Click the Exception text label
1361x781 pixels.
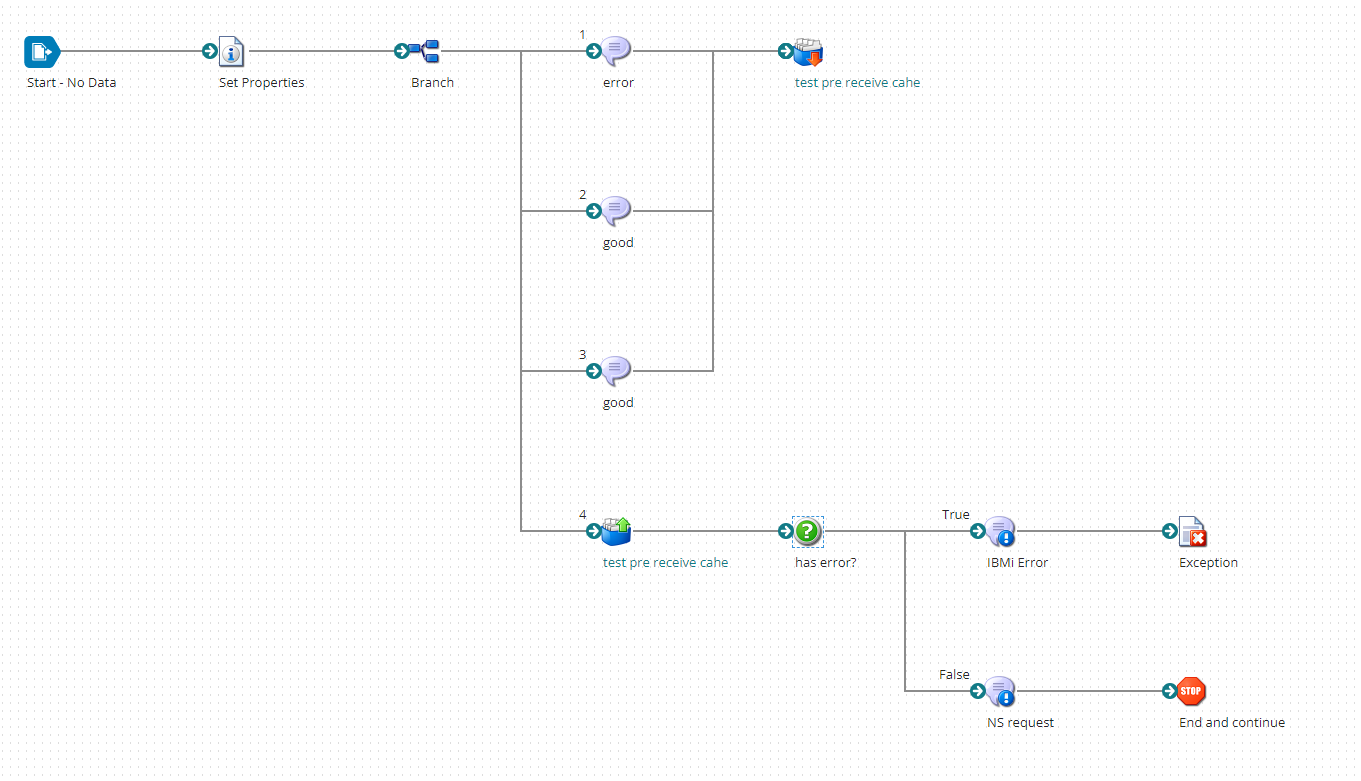coord(1207,562)
